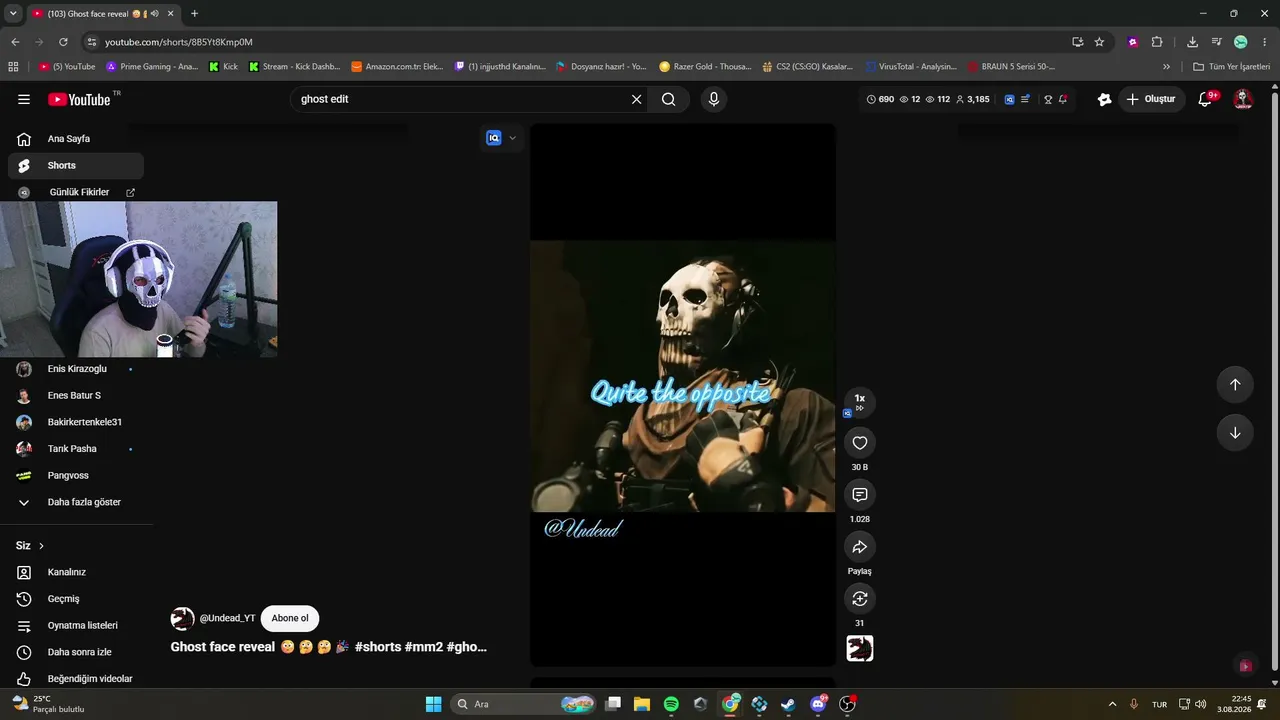Open the Undead channel avatar
Viewport: 1280px width, 720px height.
click(x=182, y=619)
